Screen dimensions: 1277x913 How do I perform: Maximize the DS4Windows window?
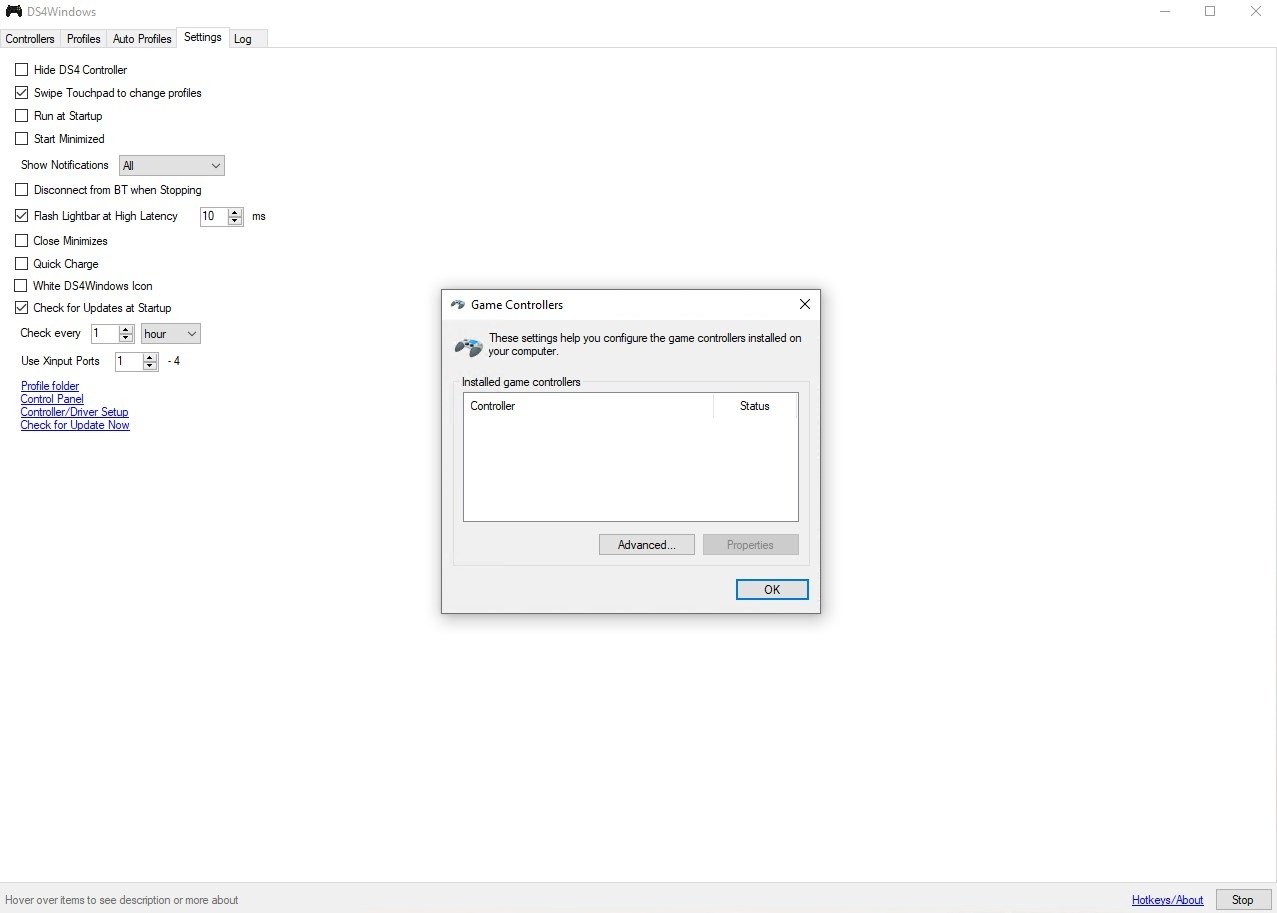coord(1210,11)
